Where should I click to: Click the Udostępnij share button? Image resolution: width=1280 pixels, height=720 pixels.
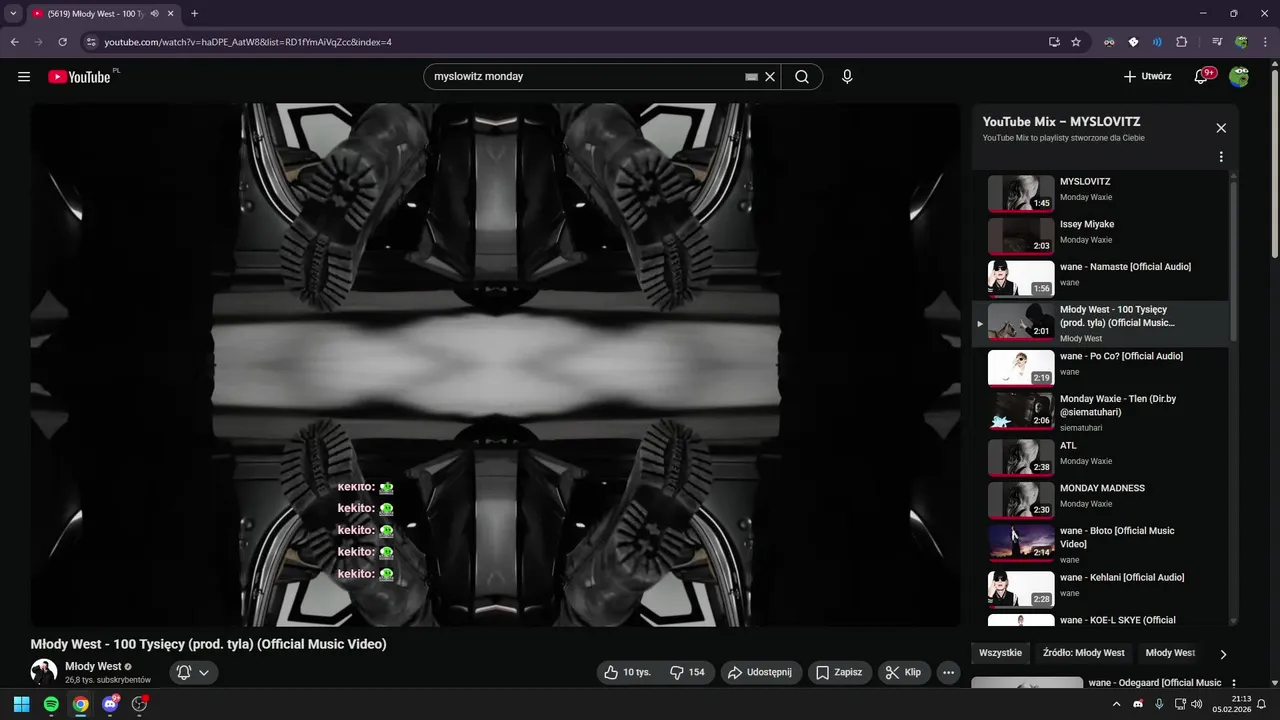coord(760,673)
